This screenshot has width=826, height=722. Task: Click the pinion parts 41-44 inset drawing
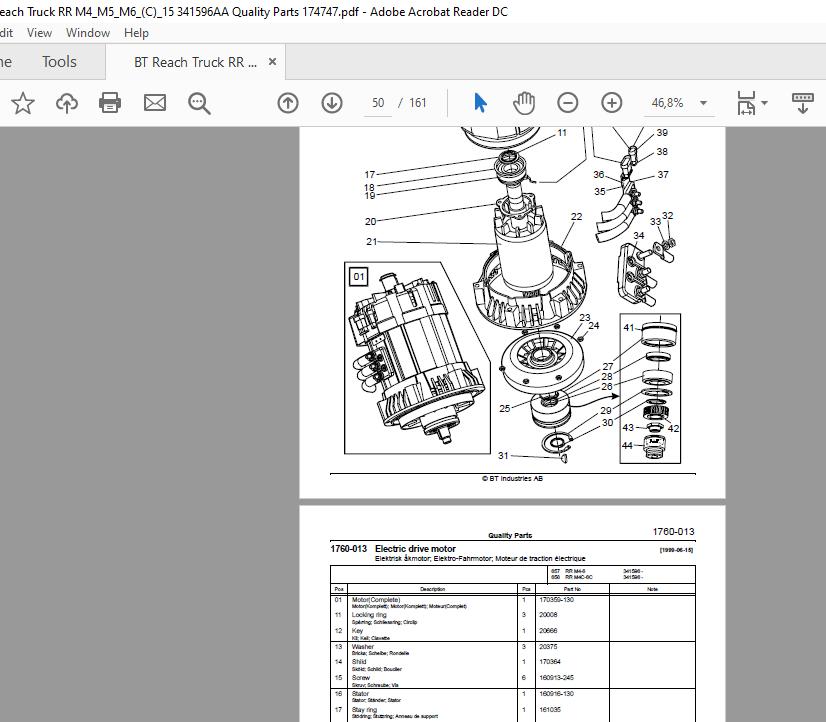650,389
